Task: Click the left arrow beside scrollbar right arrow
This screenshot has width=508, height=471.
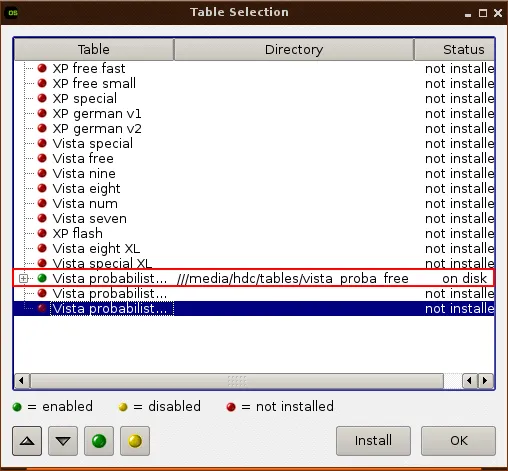Action: point(470,381)
